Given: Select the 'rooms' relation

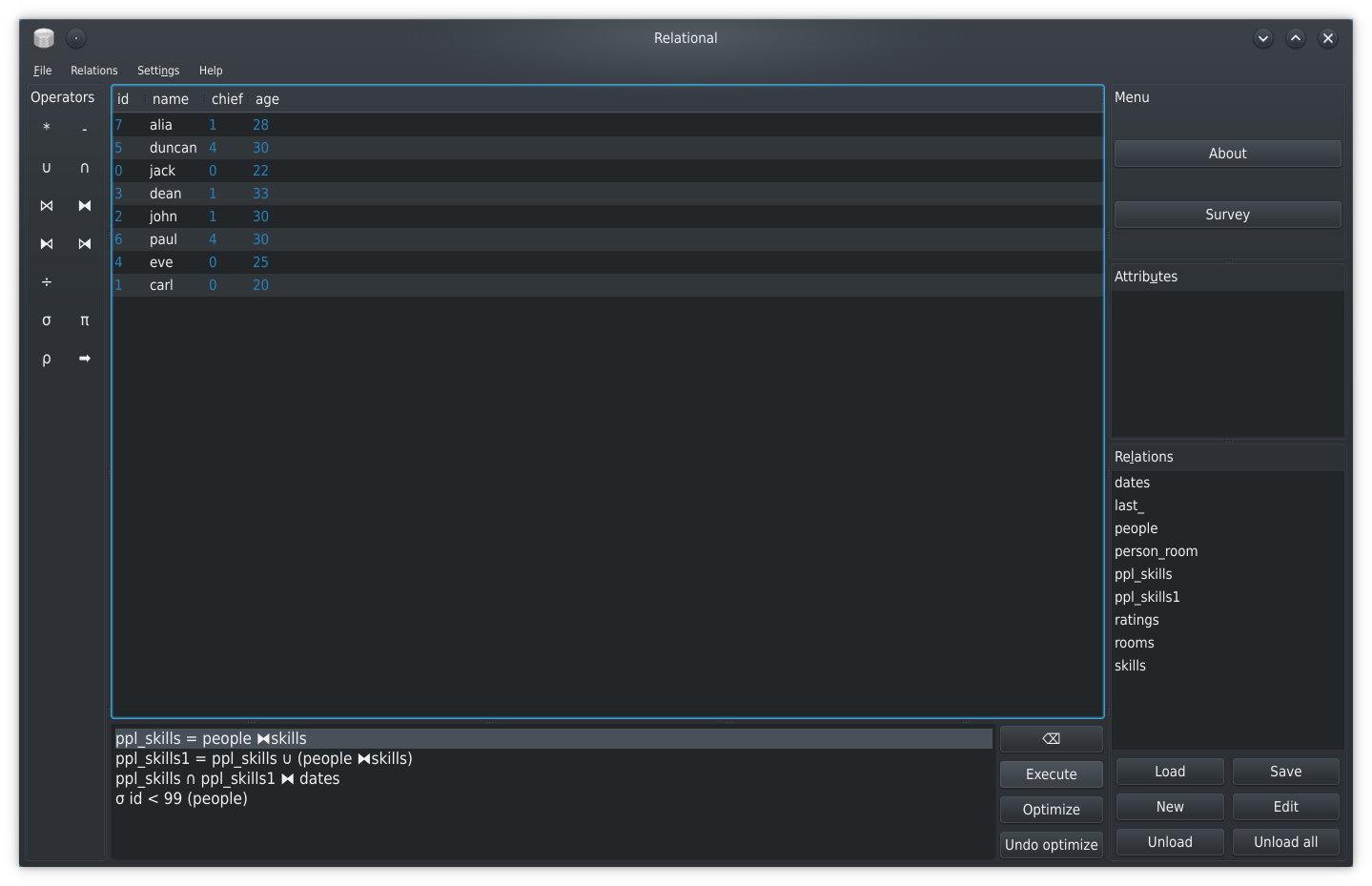Looking at the screenshot, I should point(1228,643).
